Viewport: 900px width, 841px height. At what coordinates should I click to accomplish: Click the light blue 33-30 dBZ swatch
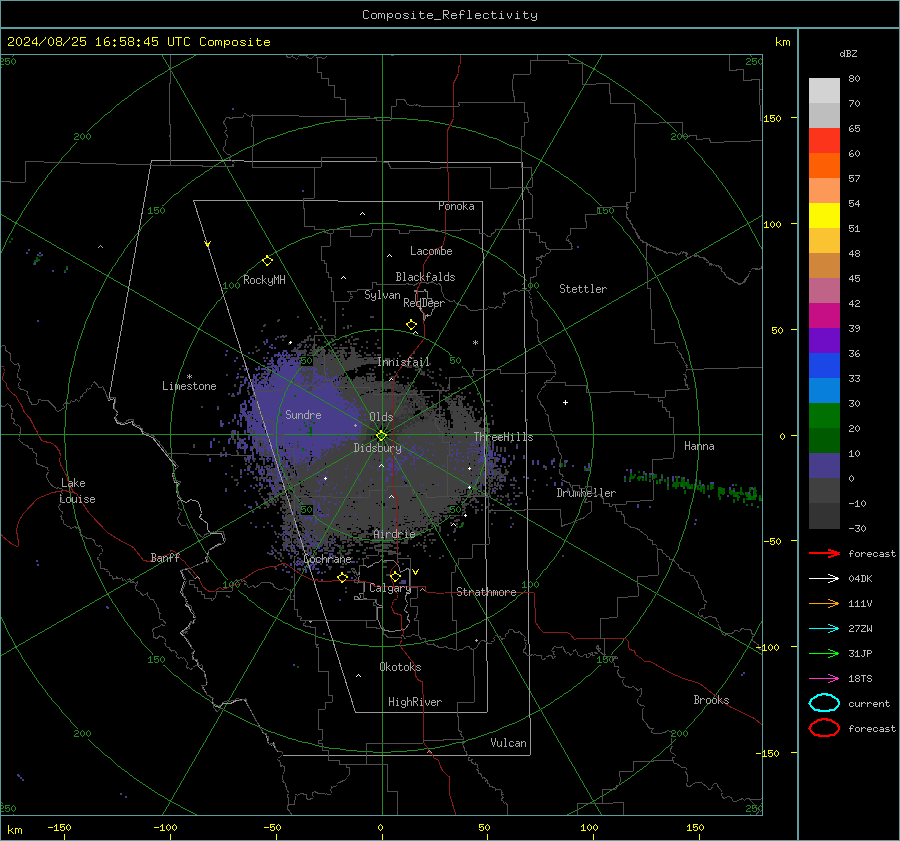824,391
